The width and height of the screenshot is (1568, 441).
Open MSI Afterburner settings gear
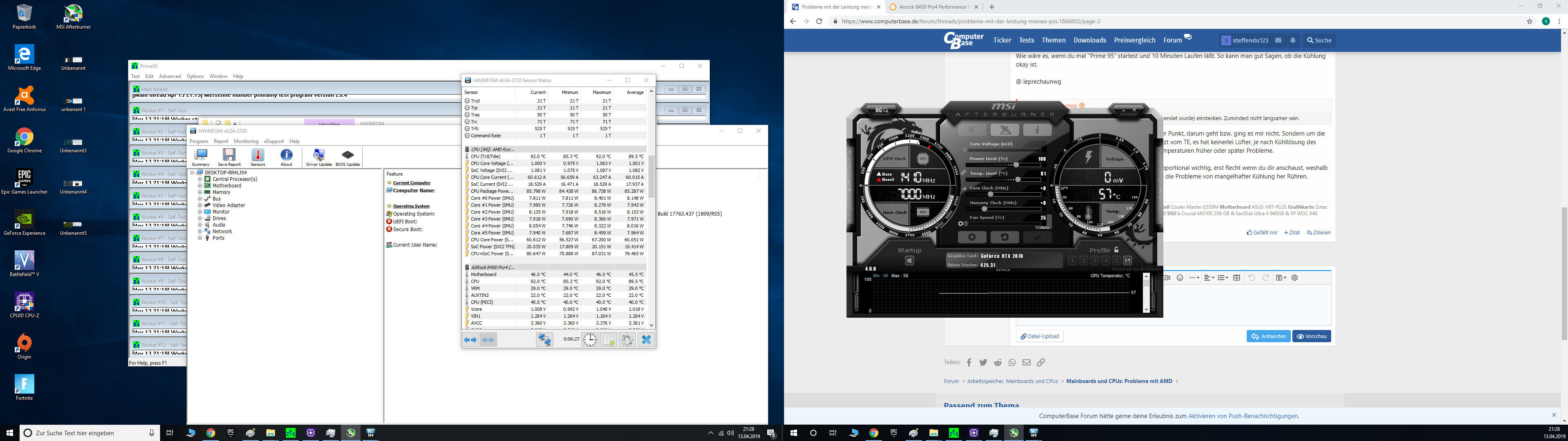click(x=972, y=237)
